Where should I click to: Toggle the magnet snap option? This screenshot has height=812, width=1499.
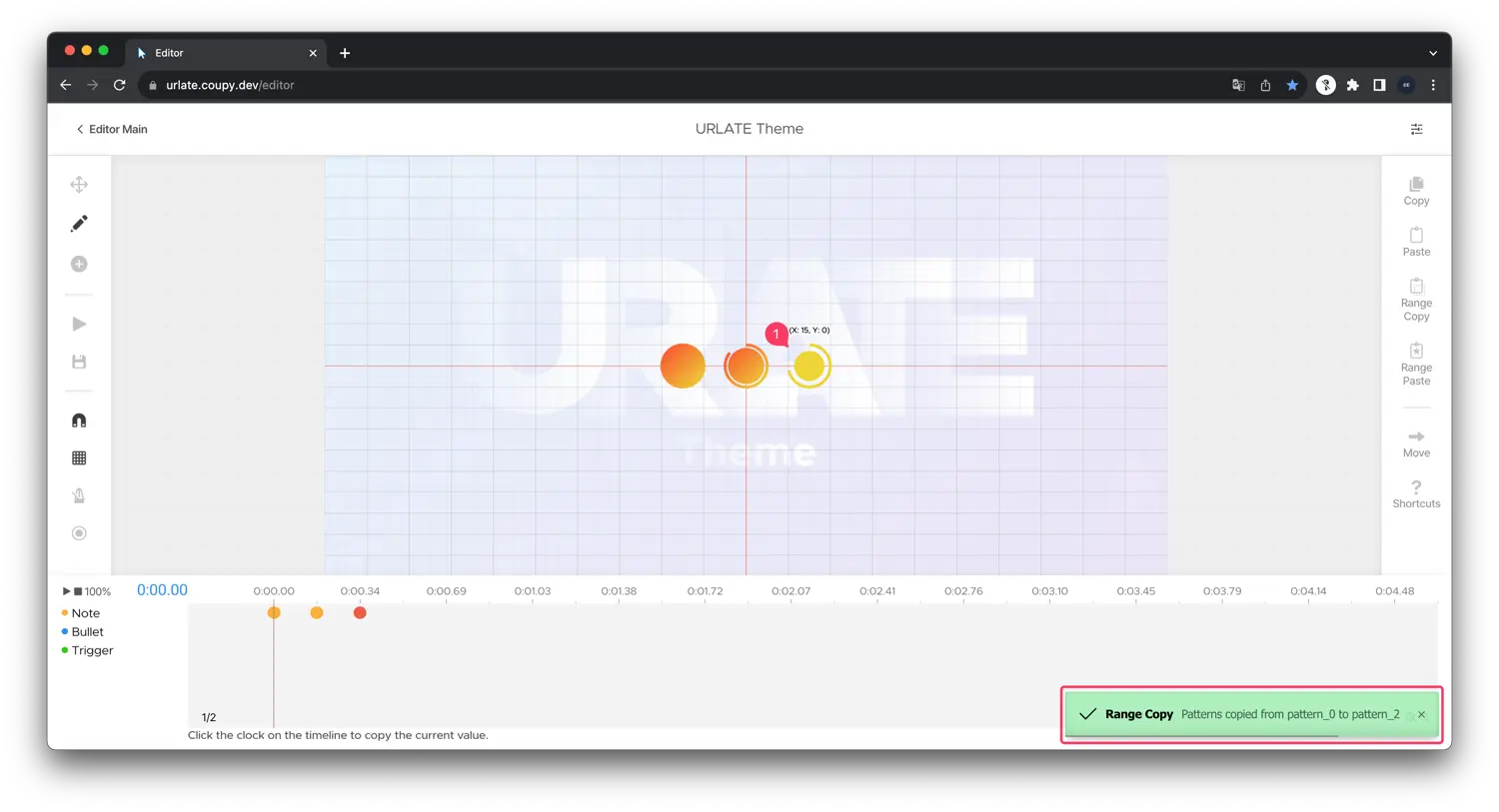pos(79,420)
